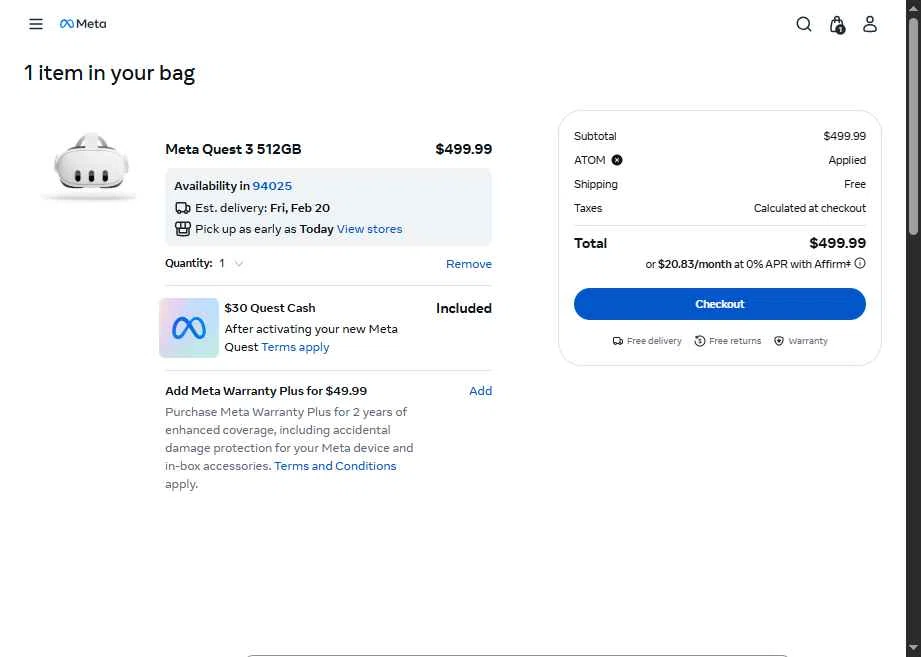Click the Meta logo
921x657 pixels.
tap(83, 24)
